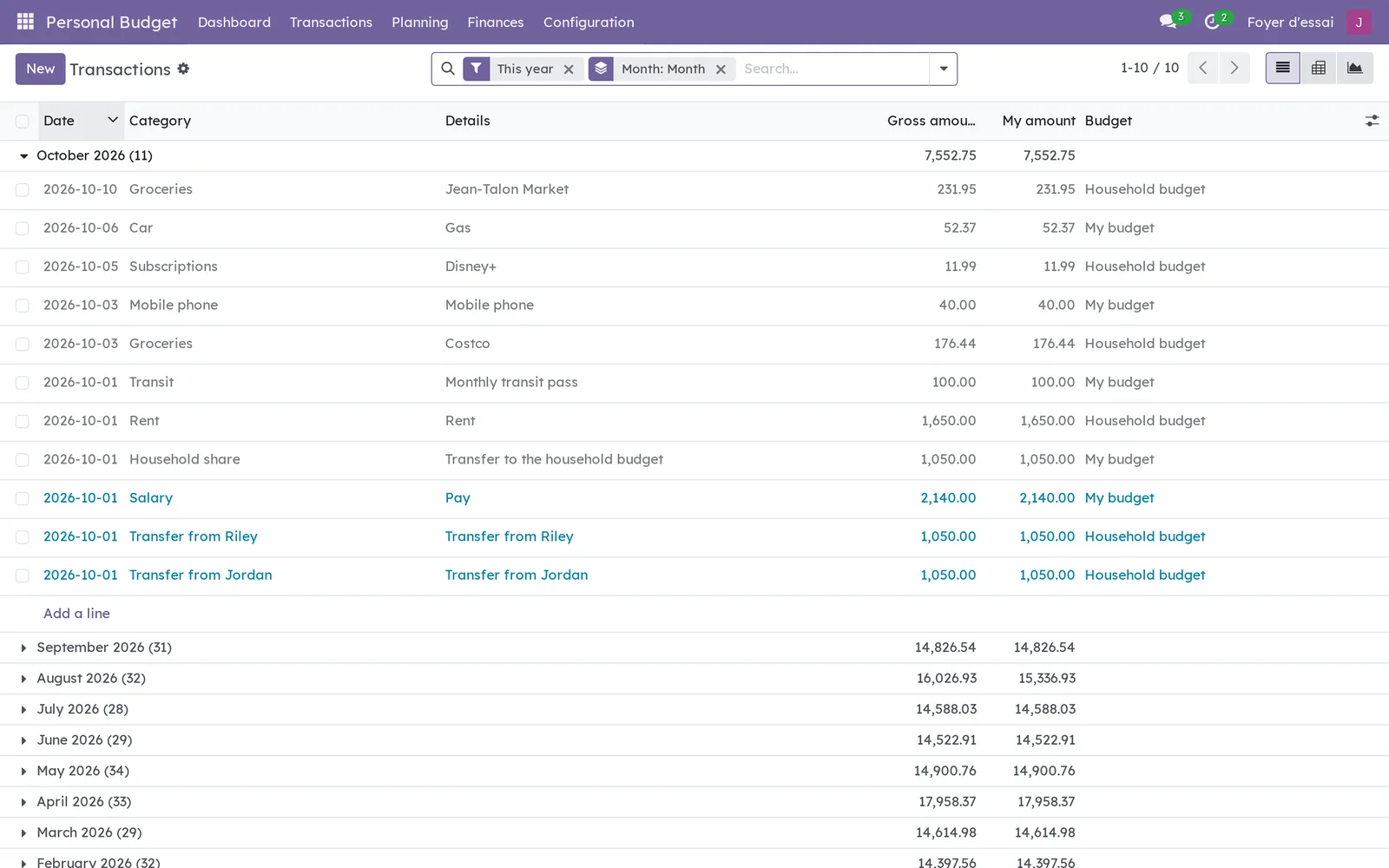1389x868 pixels.
Task: Check the Costco row checkbox
Action: click(x=23, y=345)
